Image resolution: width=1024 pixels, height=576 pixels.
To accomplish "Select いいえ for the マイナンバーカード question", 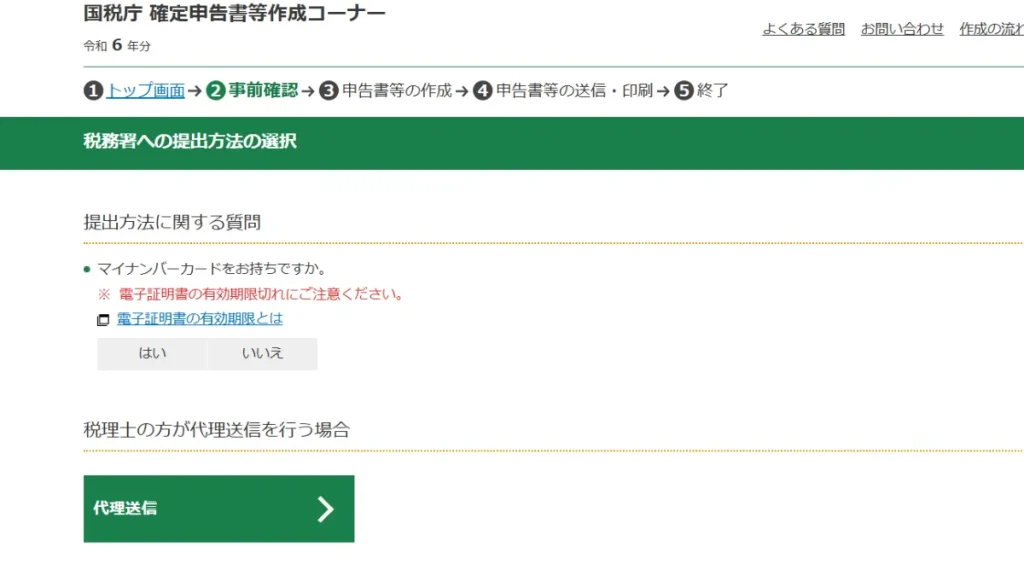I will point(262,354).
